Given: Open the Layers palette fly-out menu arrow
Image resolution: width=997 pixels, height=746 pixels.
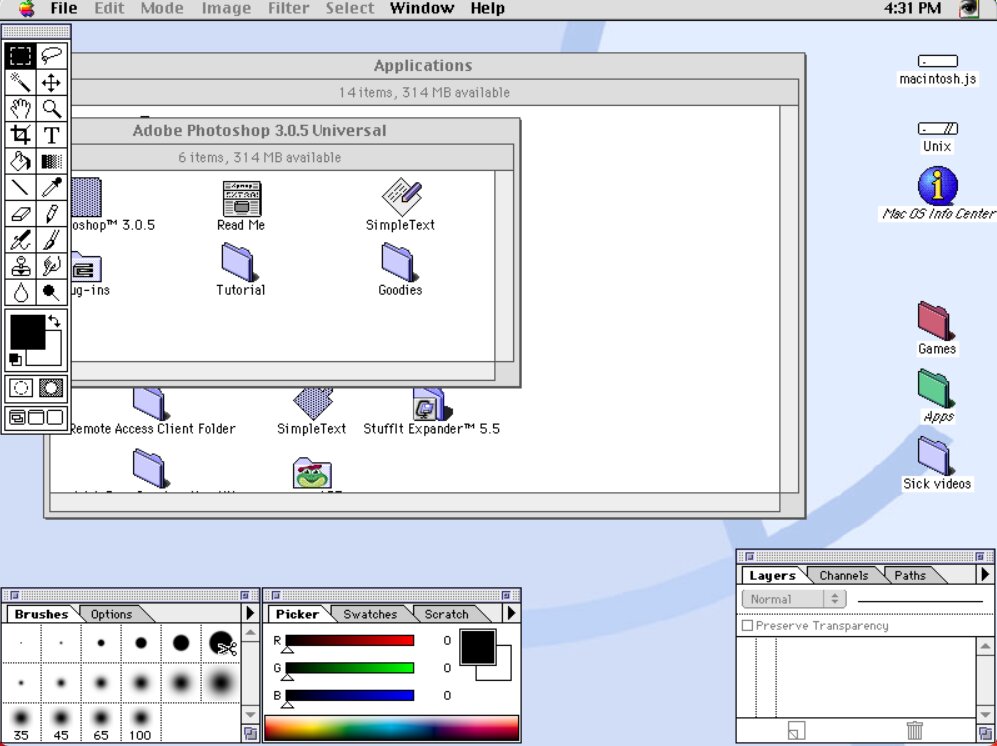Looking at the screenshot, I should [985, 574].
